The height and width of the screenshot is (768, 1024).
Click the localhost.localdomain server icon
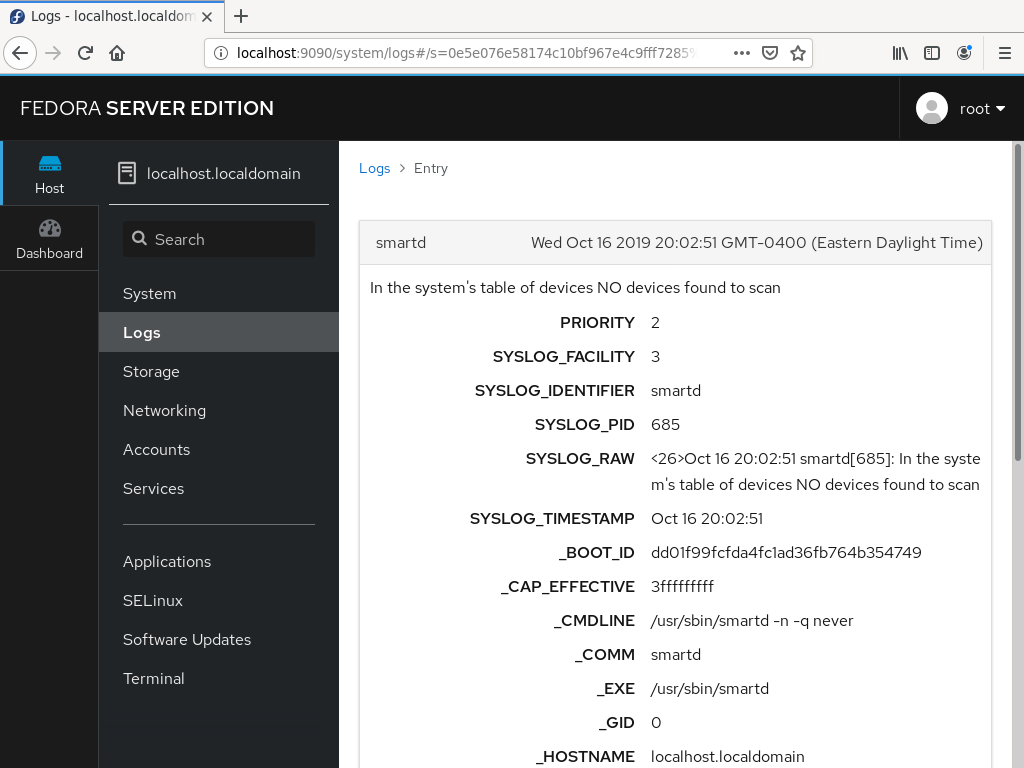coord(127,173)
